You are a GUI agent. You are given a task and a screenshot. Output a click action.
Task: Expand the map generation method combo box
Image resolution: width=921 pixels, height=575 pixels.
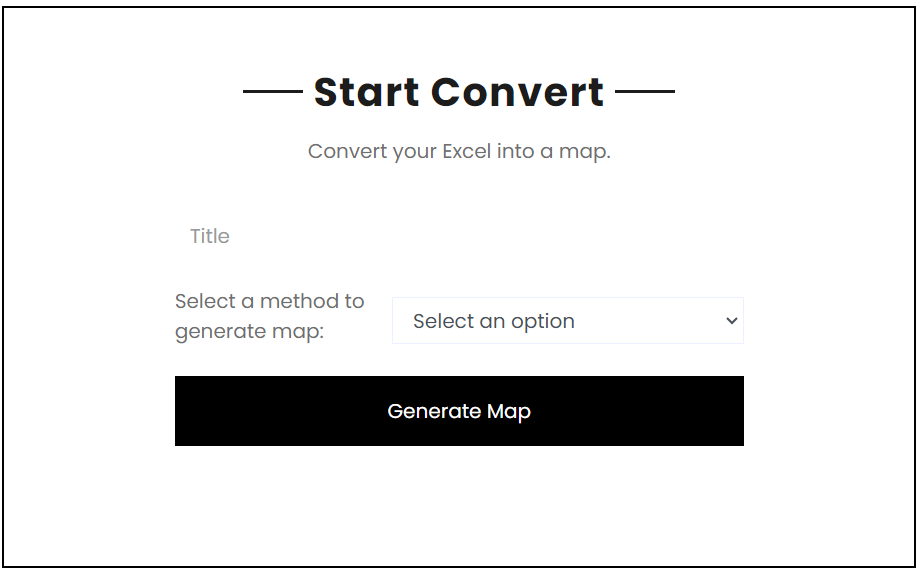pos(567,321)
